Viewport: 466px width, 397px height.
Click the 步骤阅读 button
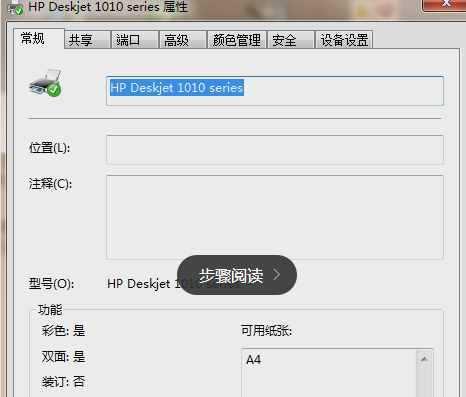237,275
